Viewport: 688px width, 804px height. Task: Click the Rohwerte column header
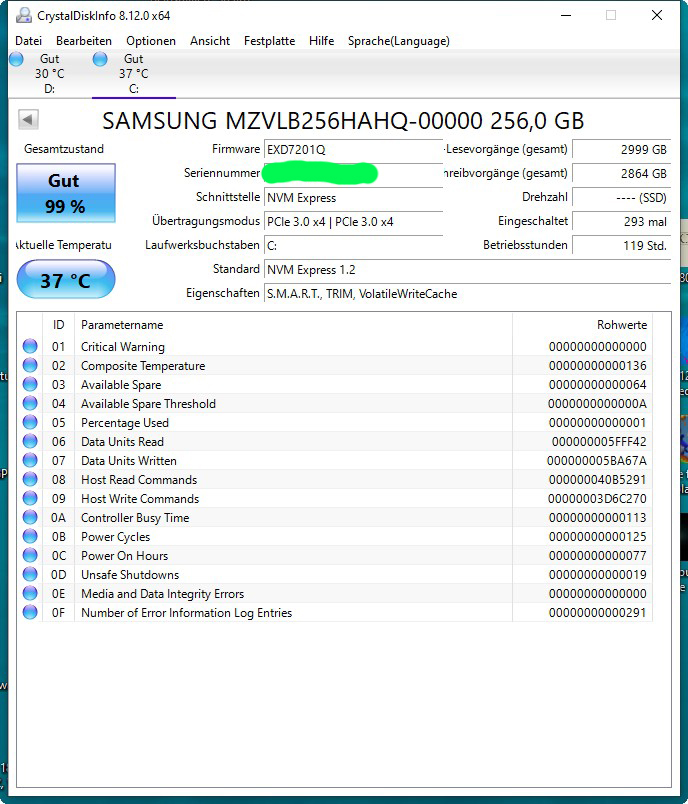[x=622, y=325]
